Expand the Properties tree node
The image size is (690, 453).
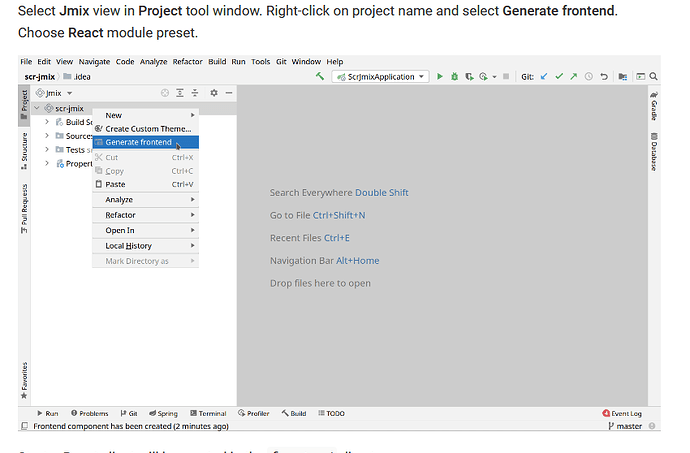point(47,163)
